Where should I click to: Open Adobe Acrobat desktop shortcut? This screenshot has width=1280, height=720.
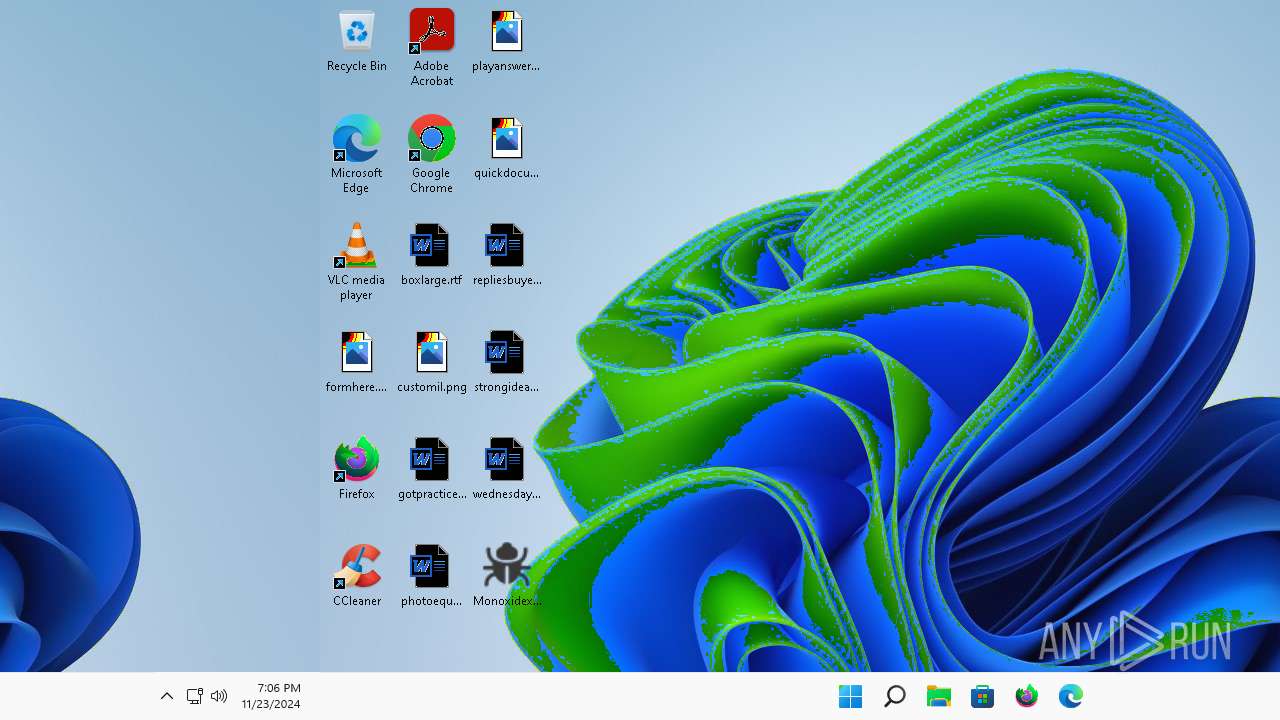click(x=432, y=48)
